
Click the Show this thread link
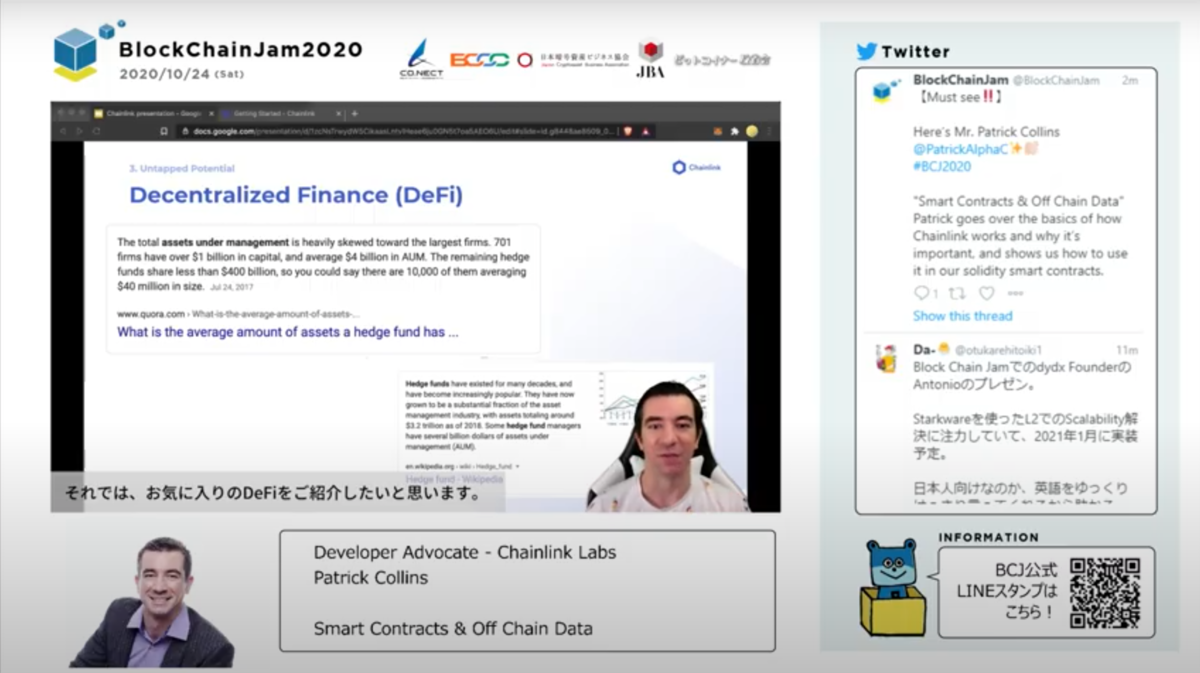click(x=962, y=316)
